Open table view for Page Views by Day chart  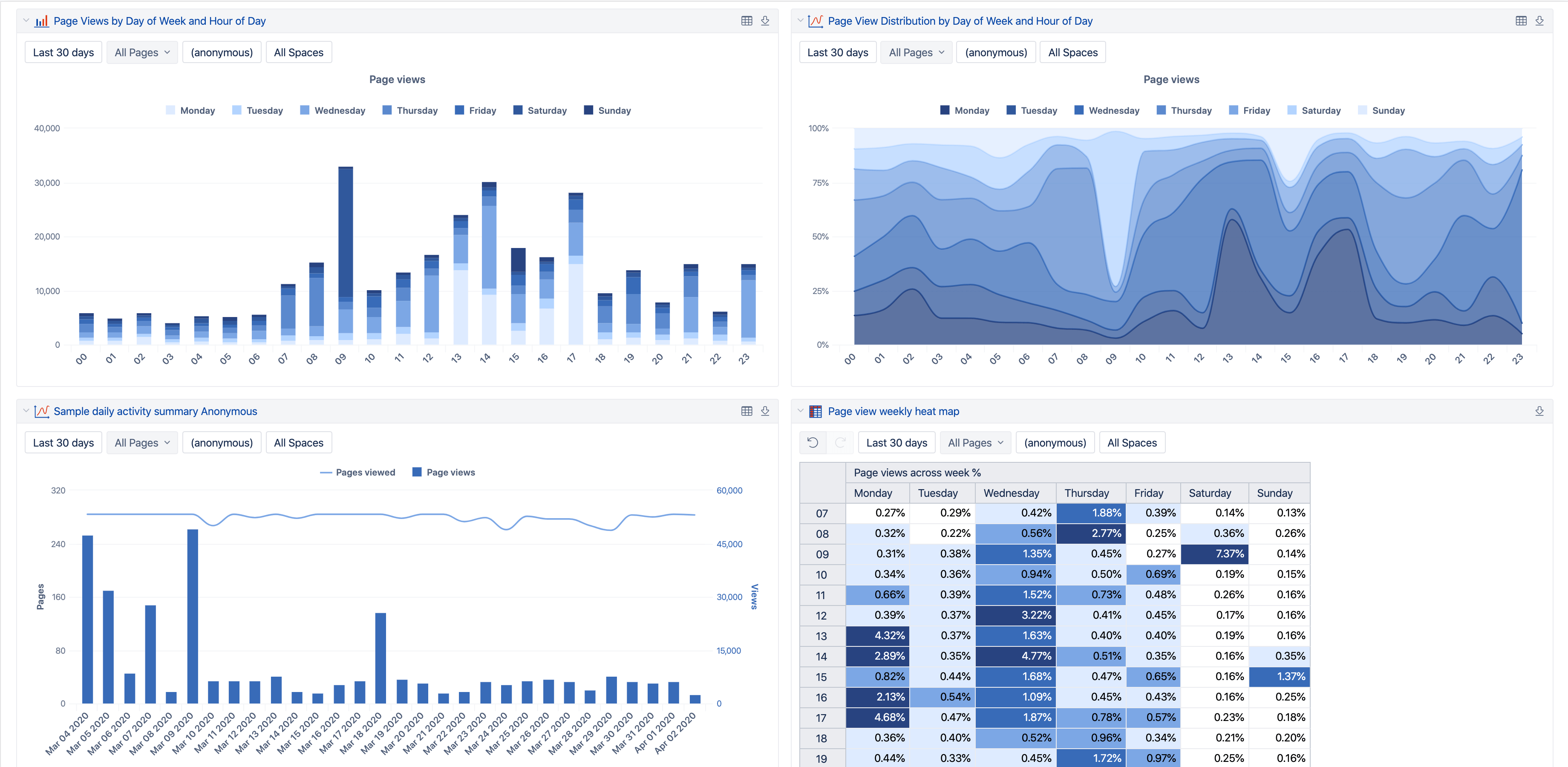click(746, 21)
